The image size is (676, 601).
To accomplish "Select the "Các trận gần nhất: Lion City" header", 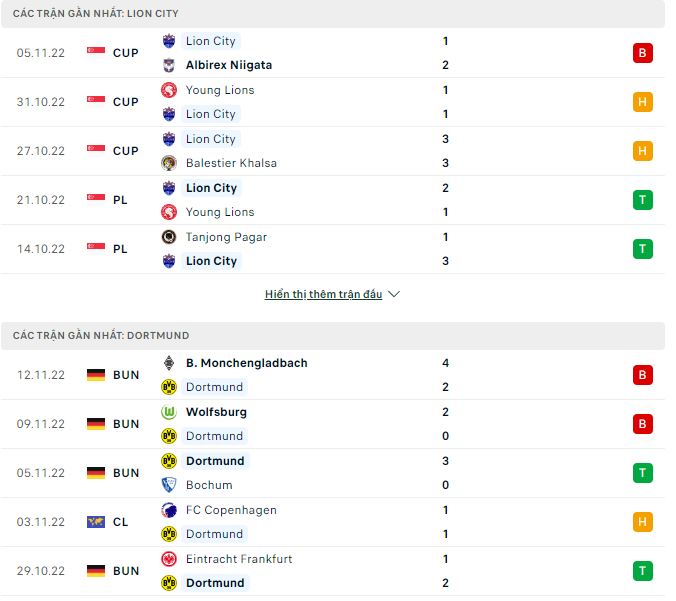I will (96, 14).
